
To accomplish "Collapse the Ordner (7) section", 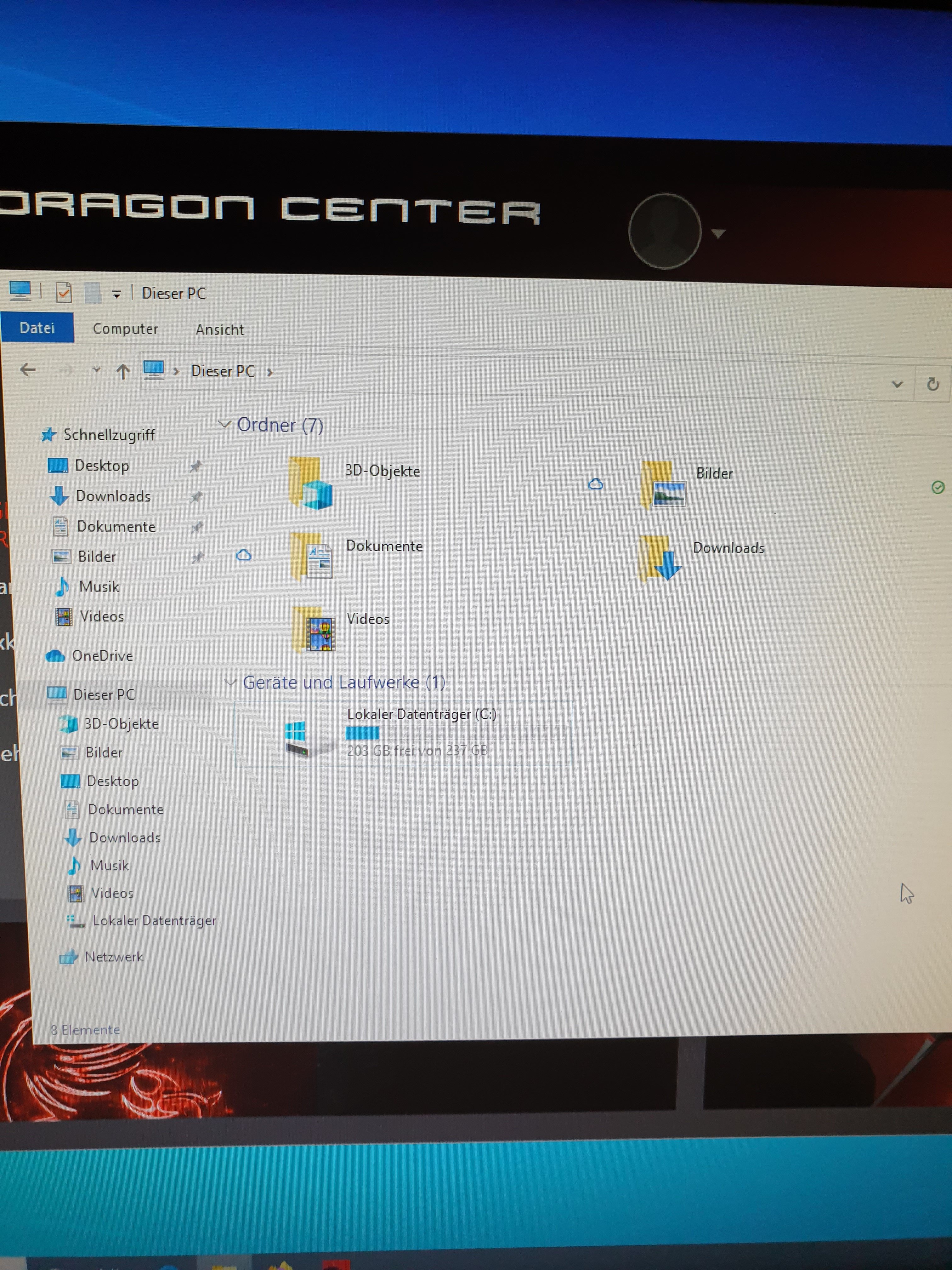I will [224, 425].
